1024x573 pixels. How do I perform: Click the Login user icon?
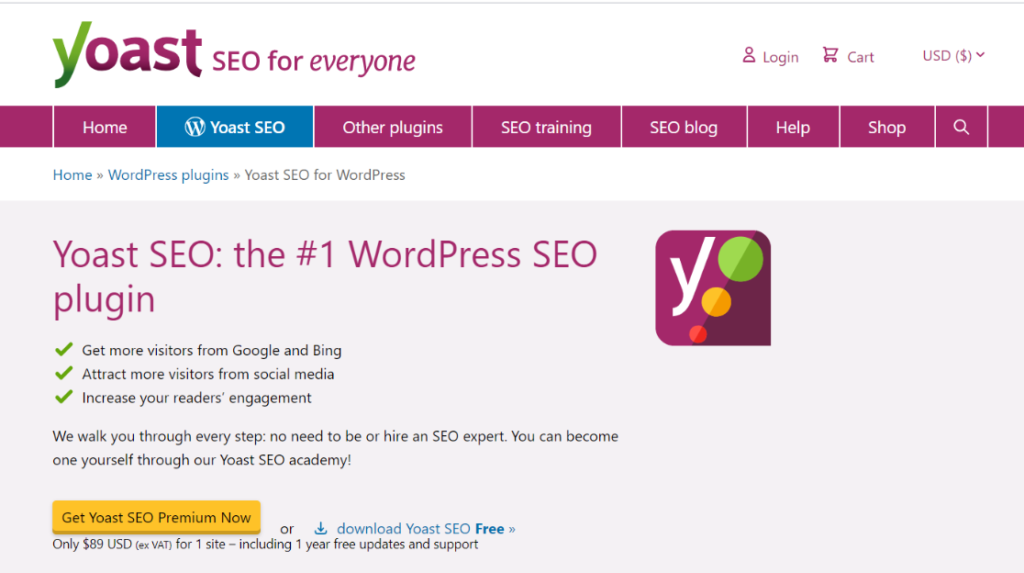pos(748,56)
